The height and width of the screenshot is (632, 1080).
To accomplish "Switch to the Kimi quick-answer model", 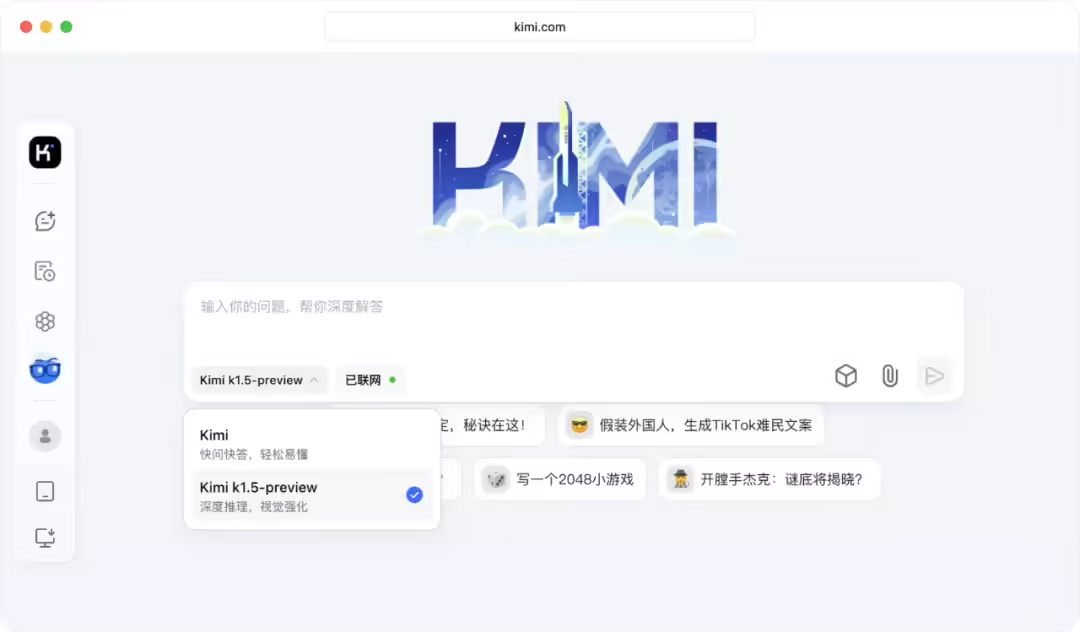I will [310, 442].
